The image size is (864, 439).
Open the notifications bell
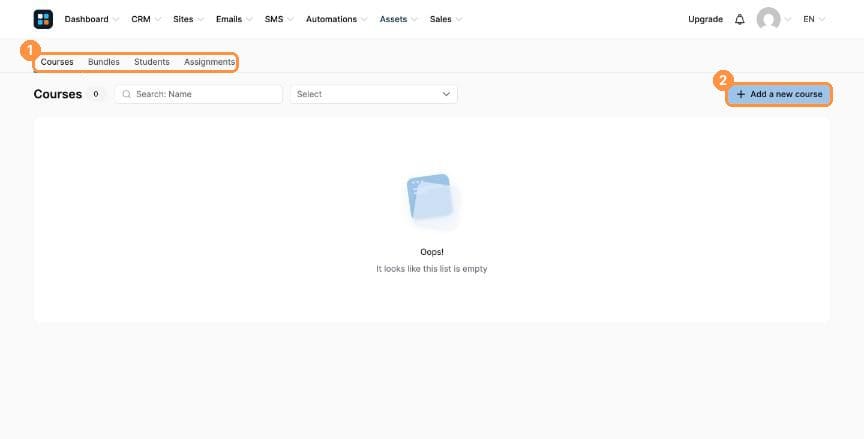point(739,19)
